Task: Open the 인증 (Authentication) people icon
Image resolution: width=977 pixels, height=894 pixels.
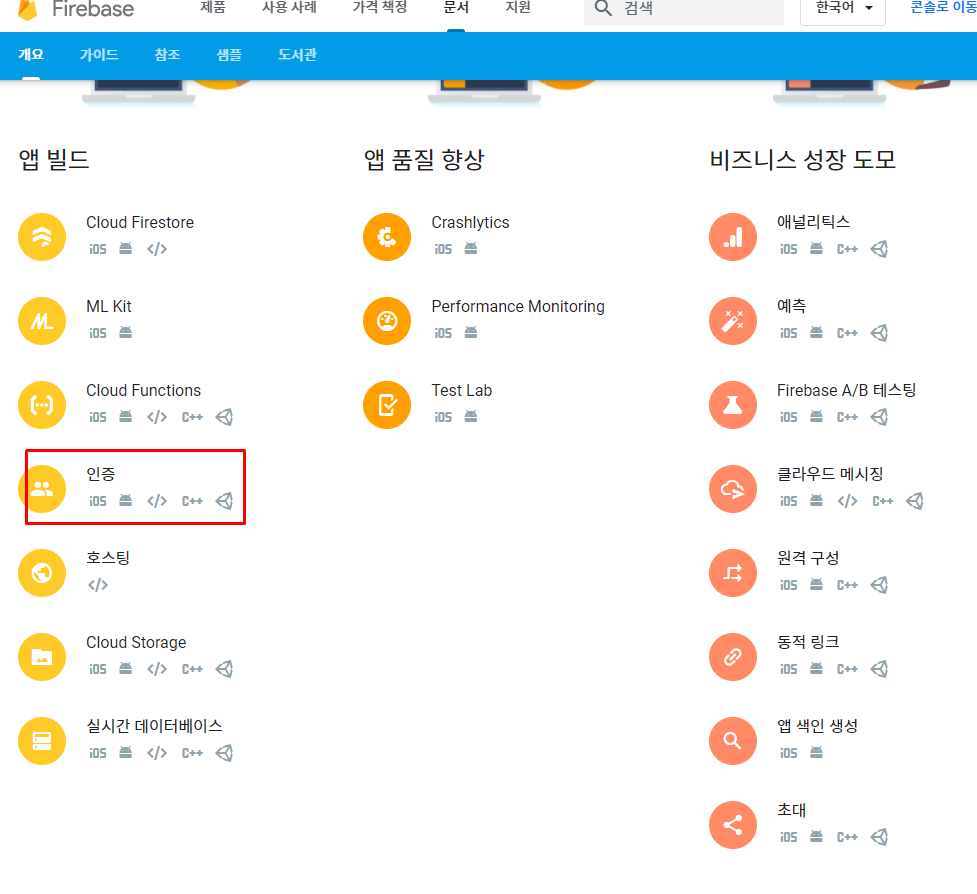Action: (x=42, y=488)
